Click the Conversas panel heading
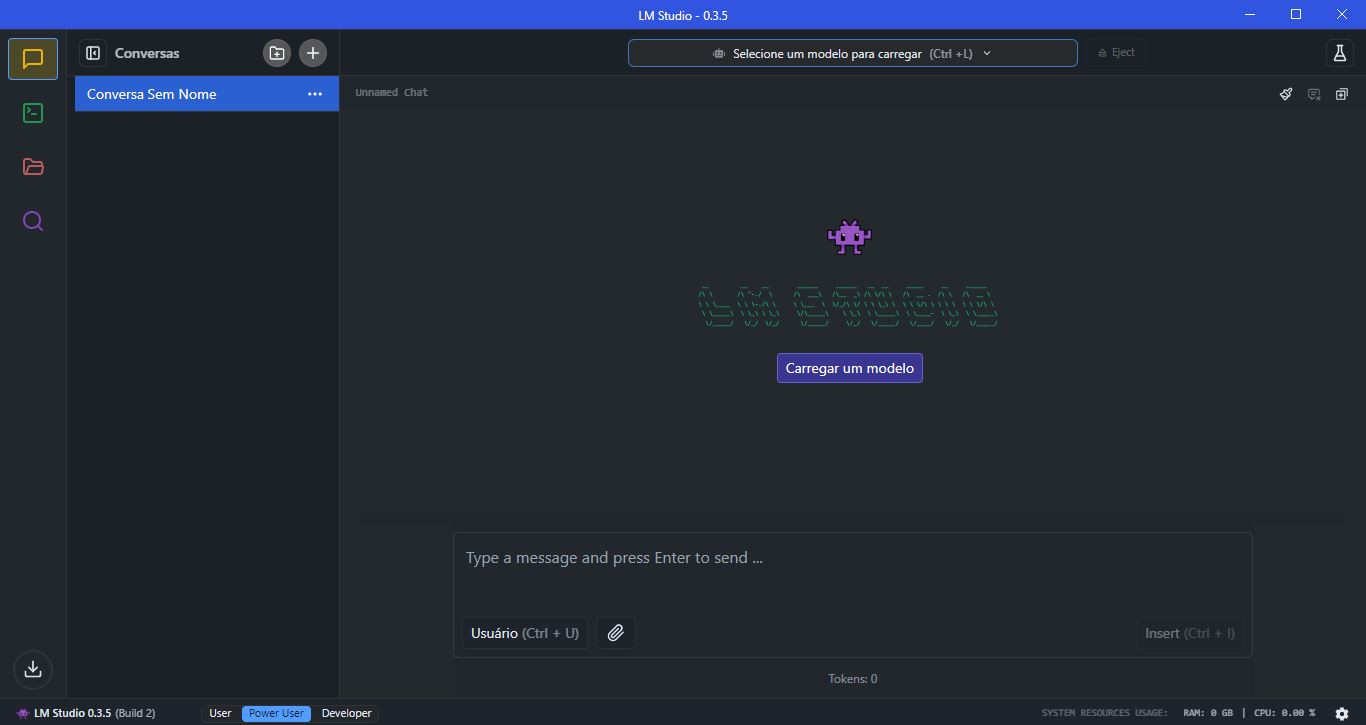This screenshot has width=1366, height=725. [x=147, y=53]
